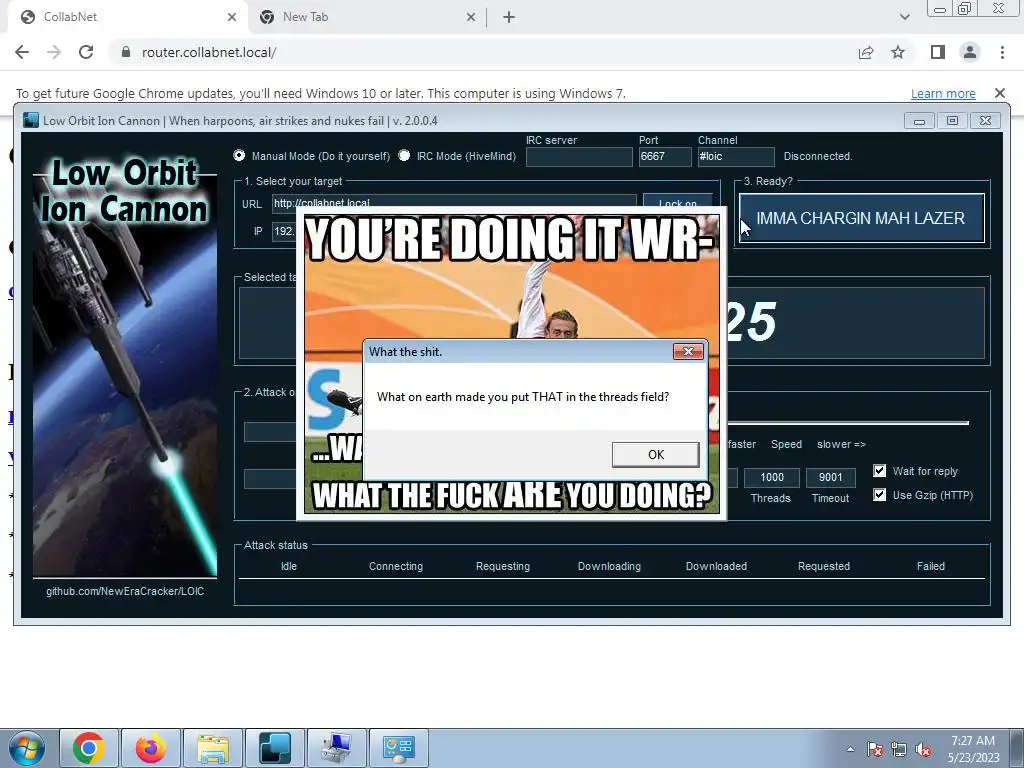Toggle the Wait for reply checkbox
Viewport: 1024px width, 768px height.
click(x=880, y=471)
